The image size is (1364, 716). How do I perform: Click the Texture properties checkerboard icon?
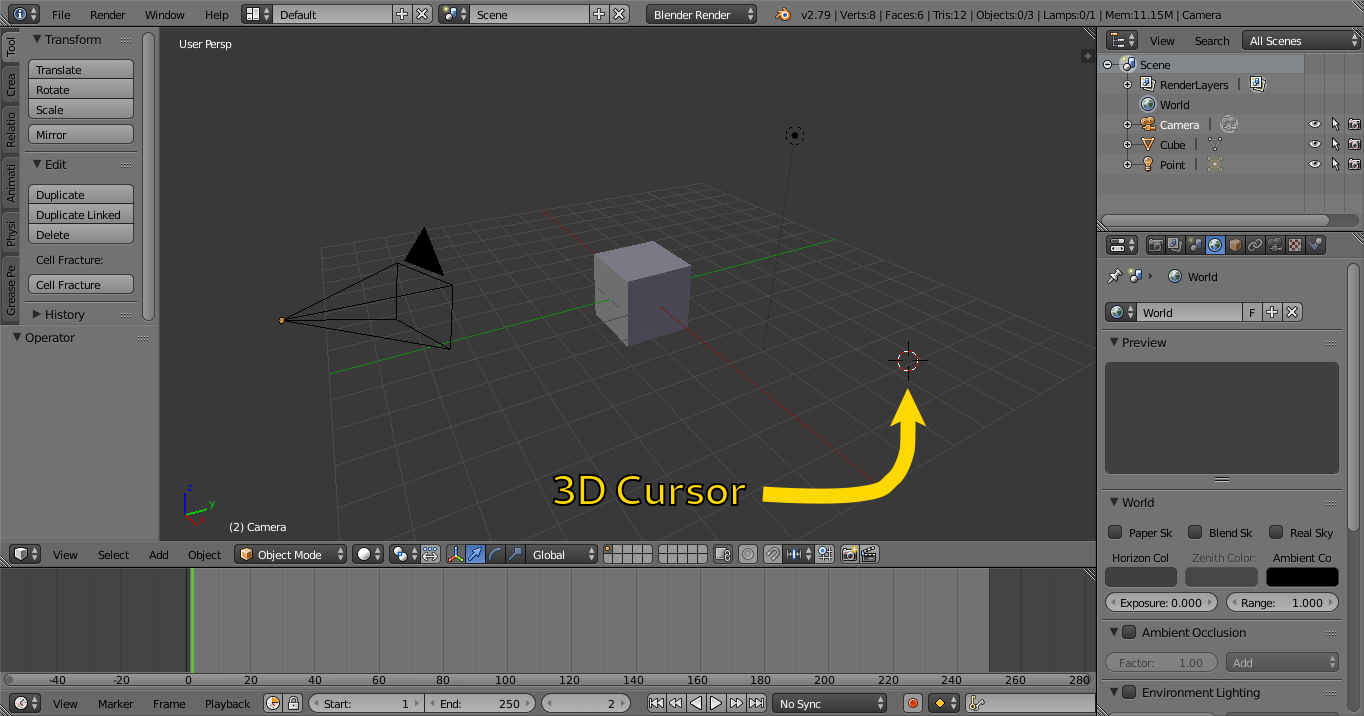[x=1295, y=245]
